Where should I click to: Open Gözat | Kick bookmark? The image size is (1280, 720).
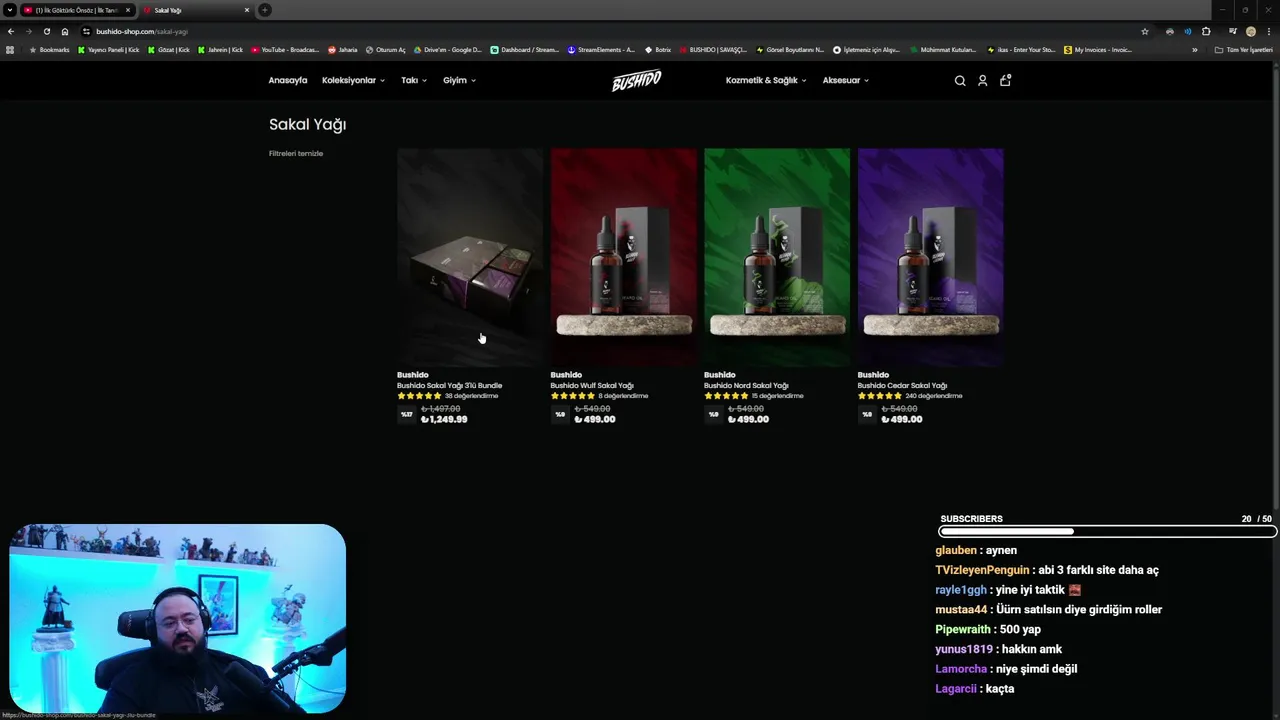pyautogui.click(x=169, y=50)
